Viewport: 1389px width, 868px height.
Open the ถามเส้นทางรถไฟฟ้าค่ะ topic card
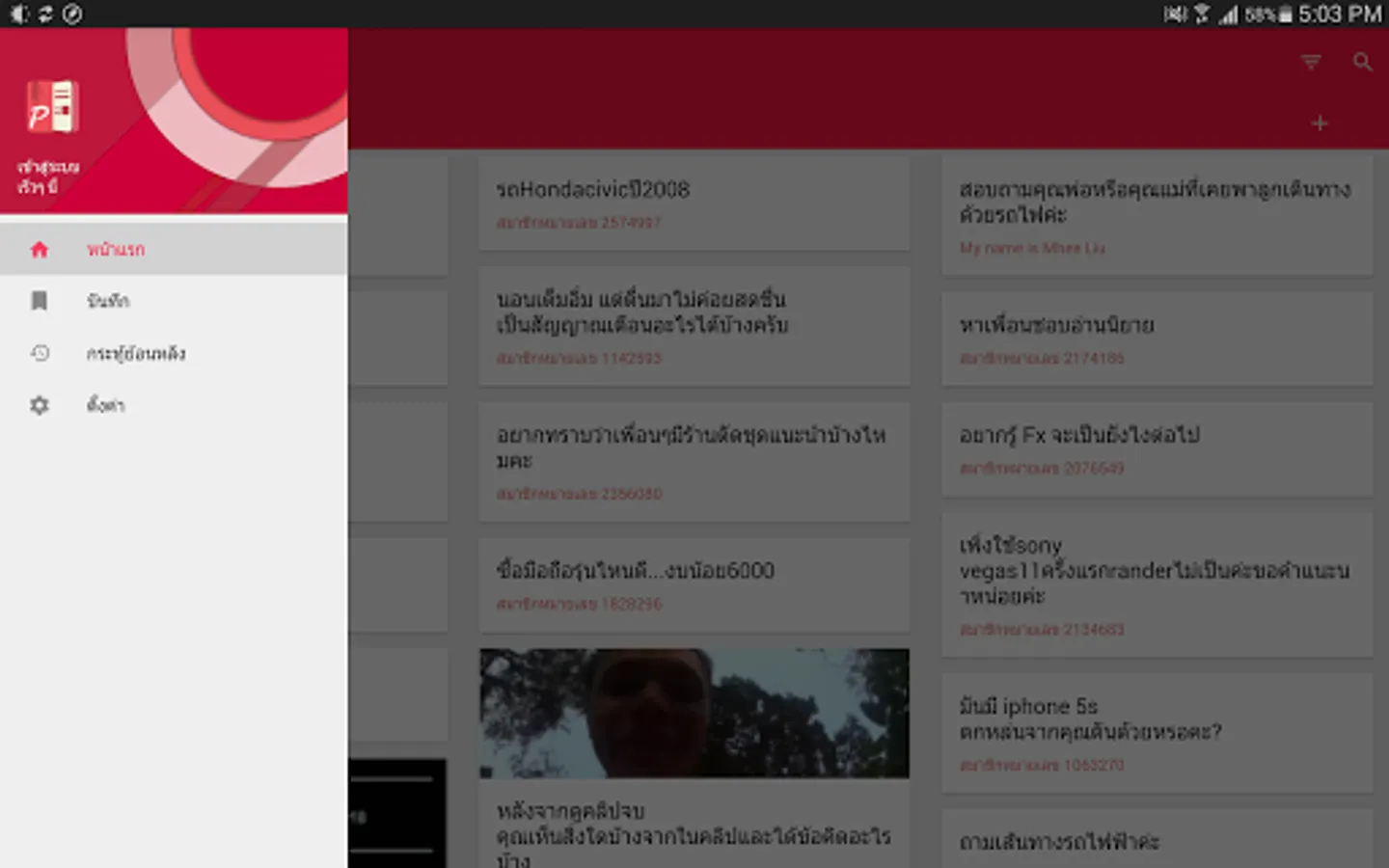click(x=1157, y=839)
